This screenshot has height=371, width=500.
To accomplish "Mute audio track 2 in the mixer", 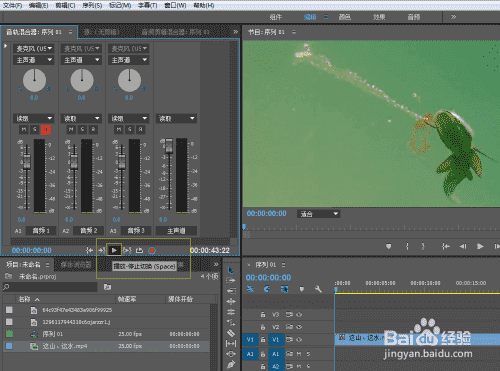I will pos(71,129).
